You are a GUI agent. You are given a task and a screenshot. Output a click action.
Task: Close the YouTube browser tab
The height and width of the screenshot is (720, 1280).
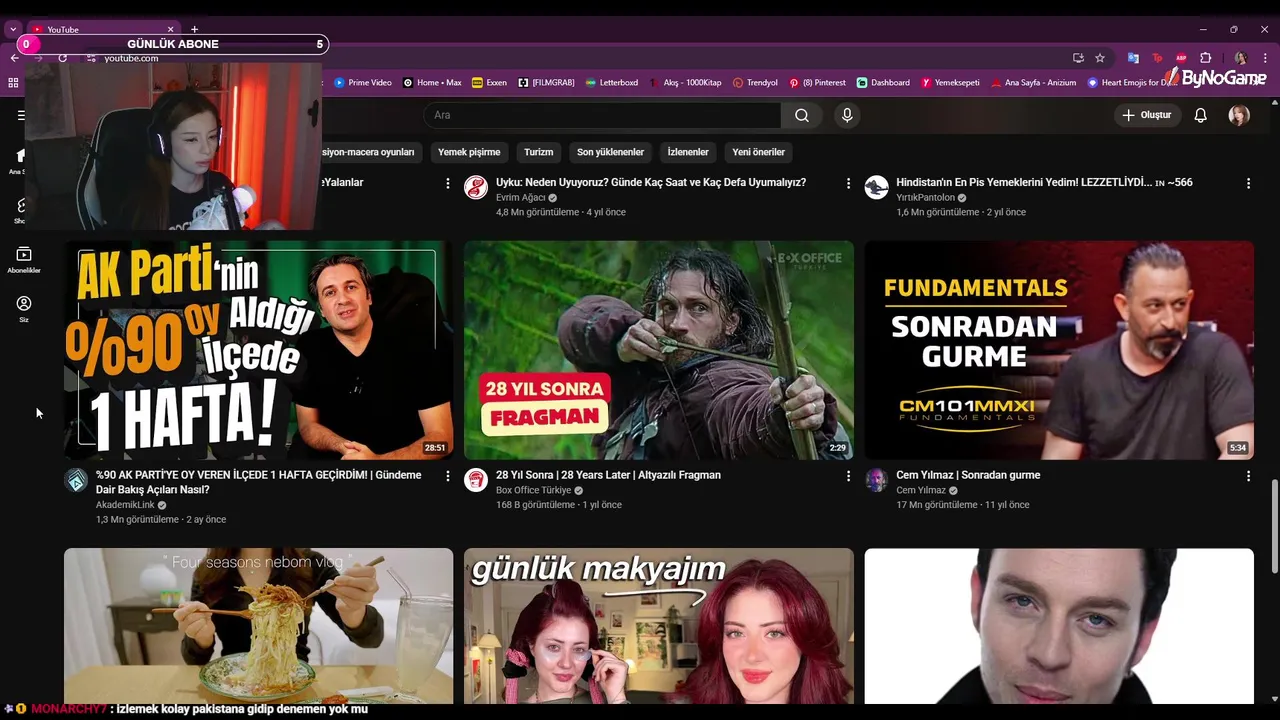pos(170,29)
